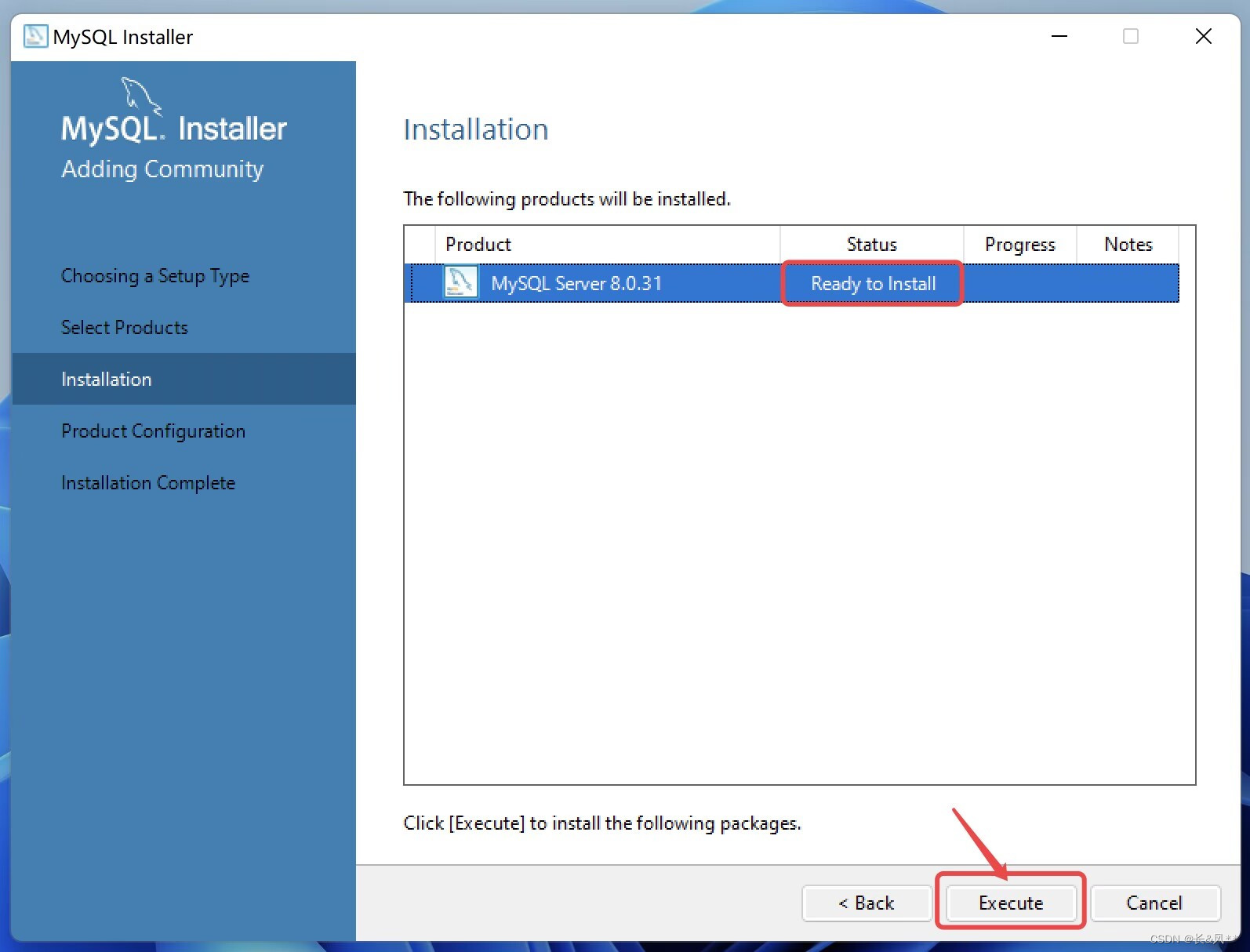Click the MySQL Installer title bar icon
The height and width of the screenshot is (952, 1250).
pyautogui.click(x=35, y=37)
